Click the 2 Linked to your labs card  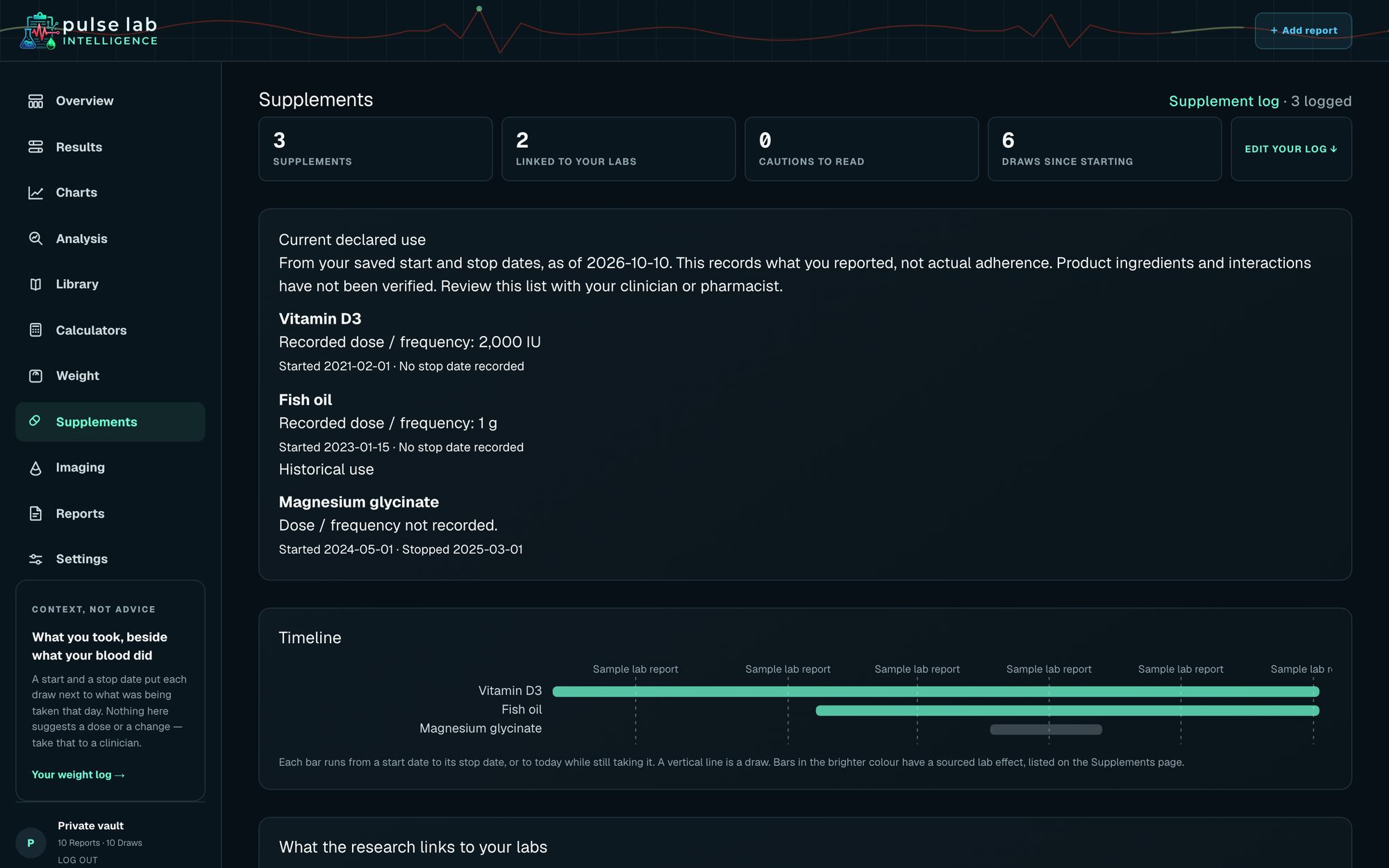coord(619,149)
